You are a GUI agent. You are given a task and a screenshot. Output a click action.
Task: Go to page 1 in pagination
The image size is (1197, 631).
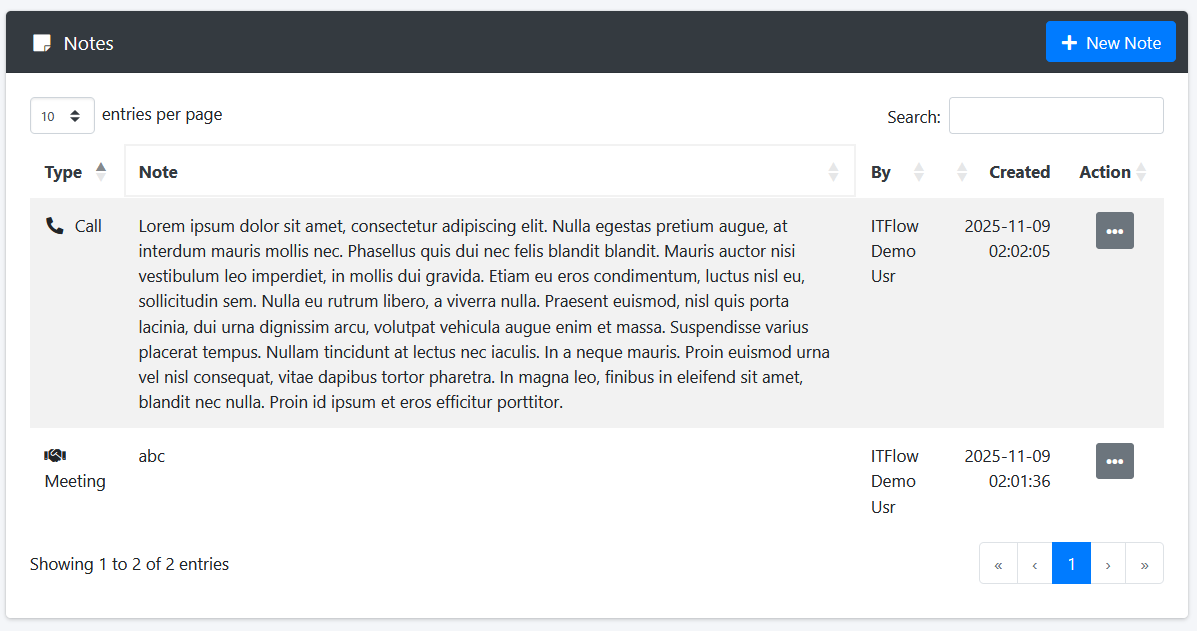[x=1071, y=564]
